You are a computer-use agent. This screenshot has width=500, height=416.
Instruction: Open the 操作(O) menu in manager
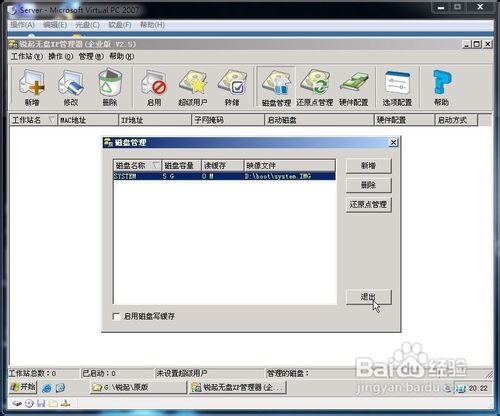60,56
